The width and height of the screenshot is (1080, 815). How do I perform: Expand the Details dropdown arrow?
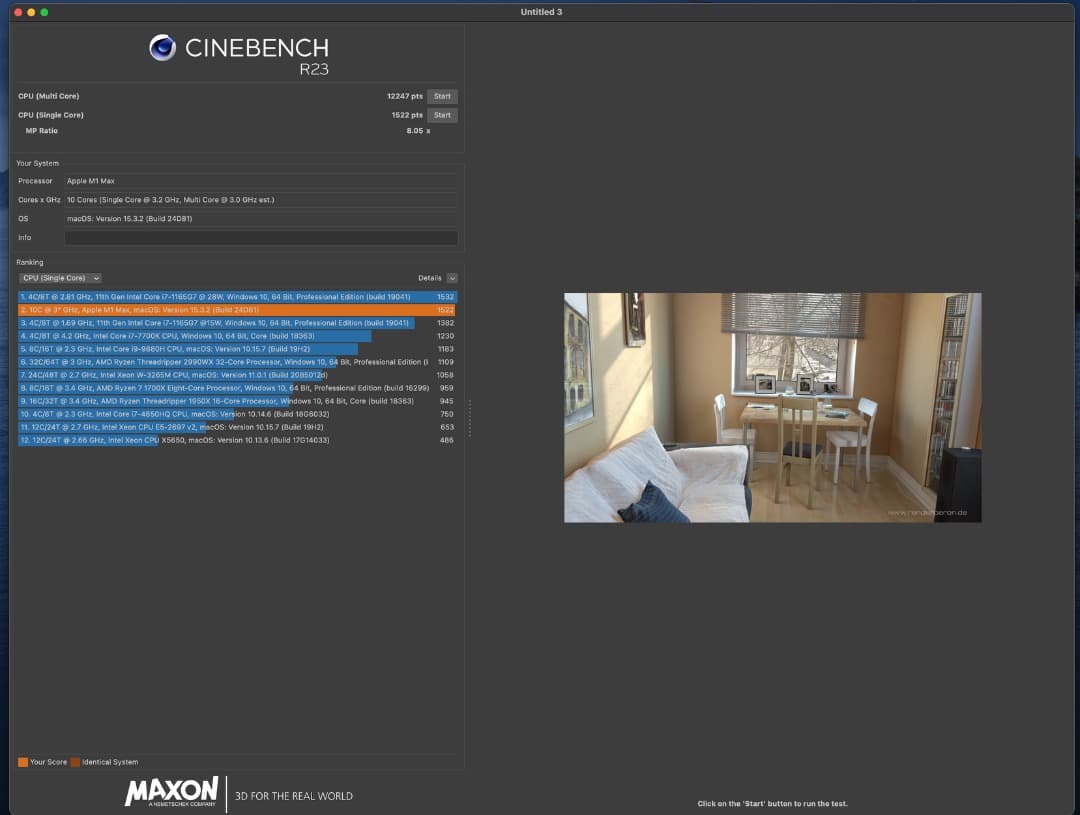[x=452, y=278]
